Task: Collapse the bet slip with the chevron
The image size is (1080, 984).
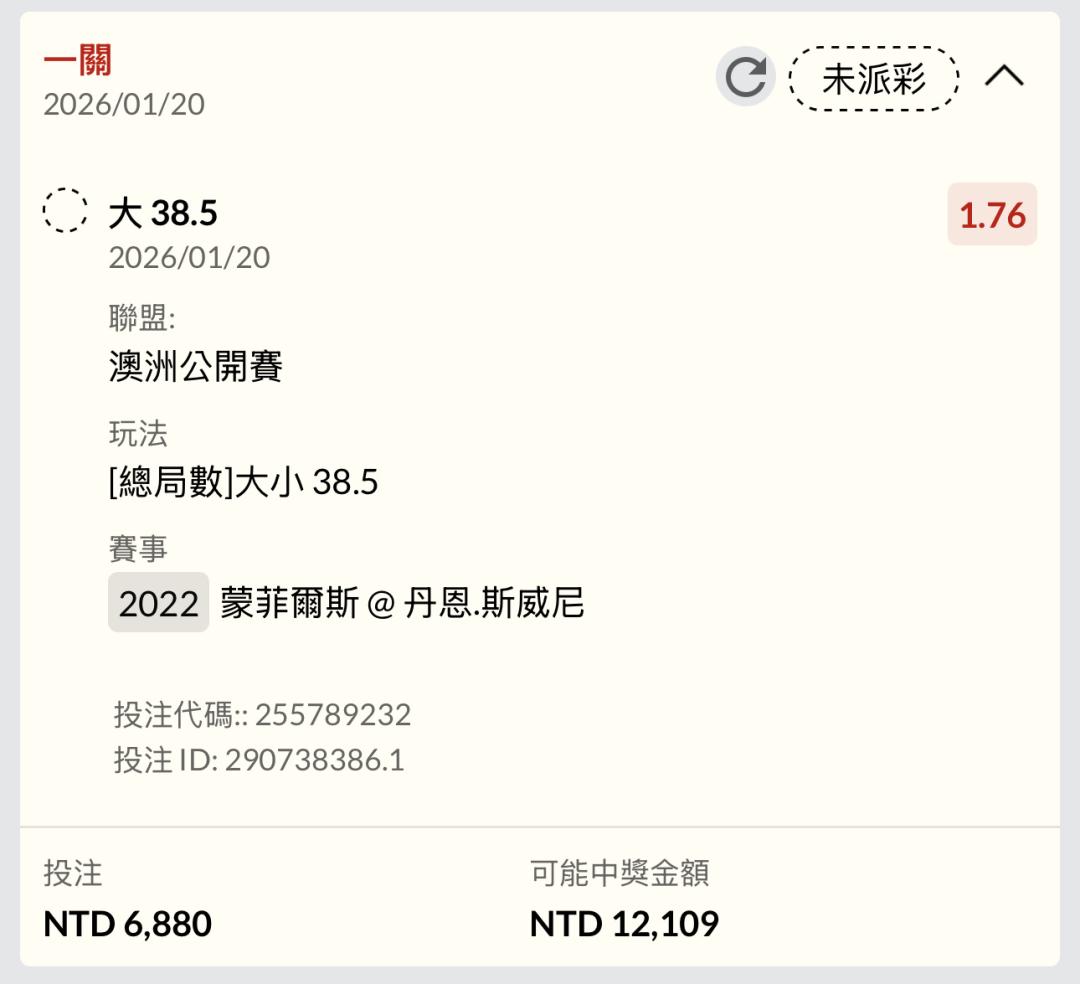Action: click(1004, 76)
